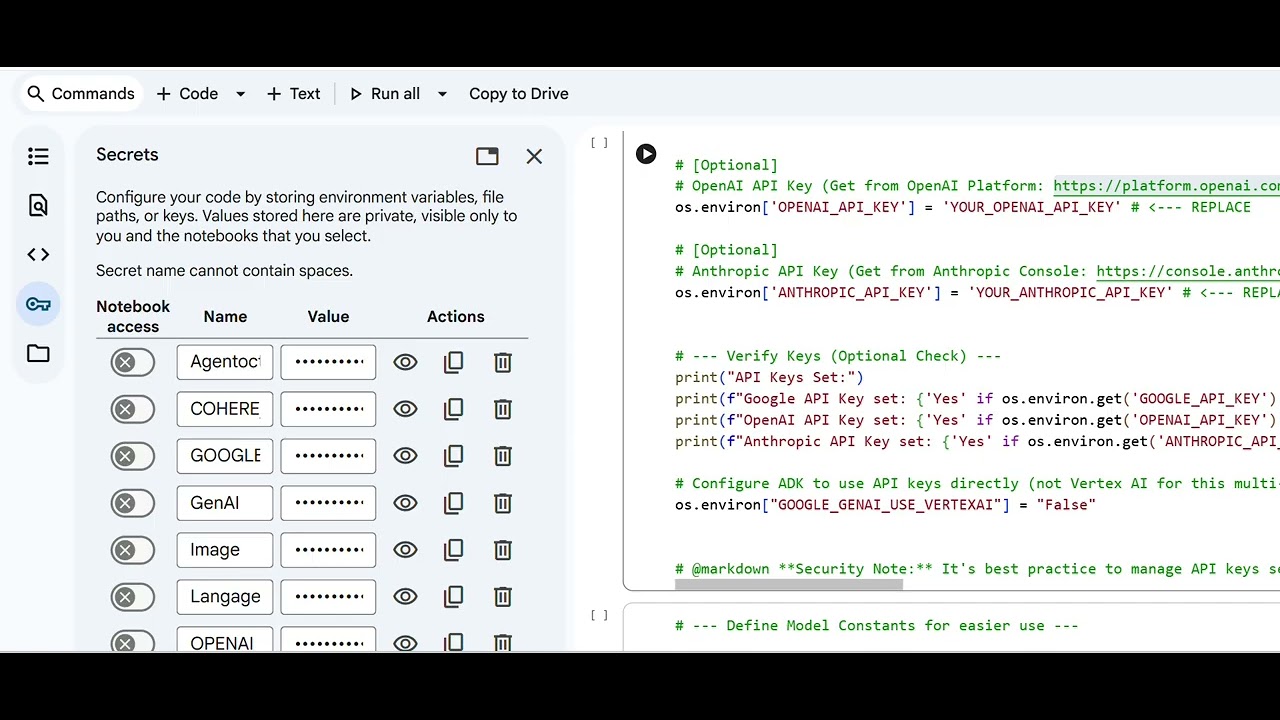The height and width of the screenshot is (720, 1280).
Task: Open the Table of contents sidebar icon
Action: (x=38, y=156)
